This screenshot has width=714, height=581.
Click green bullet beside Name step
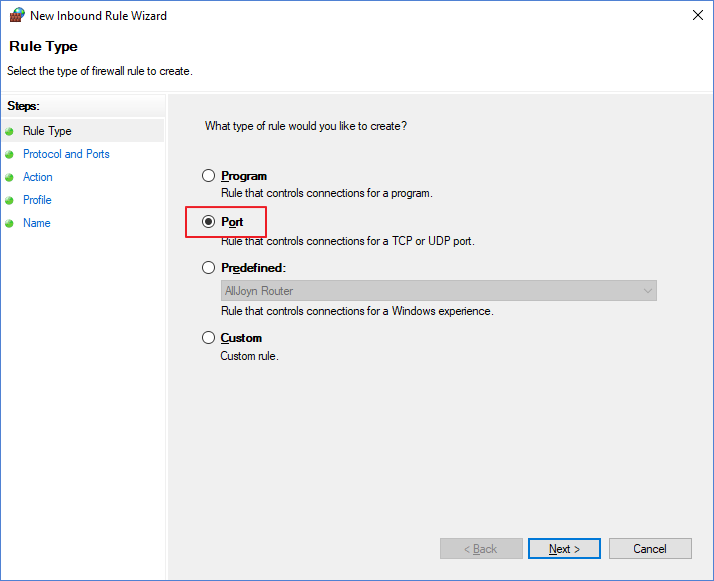pyautogui.click(x=9, y=224)
